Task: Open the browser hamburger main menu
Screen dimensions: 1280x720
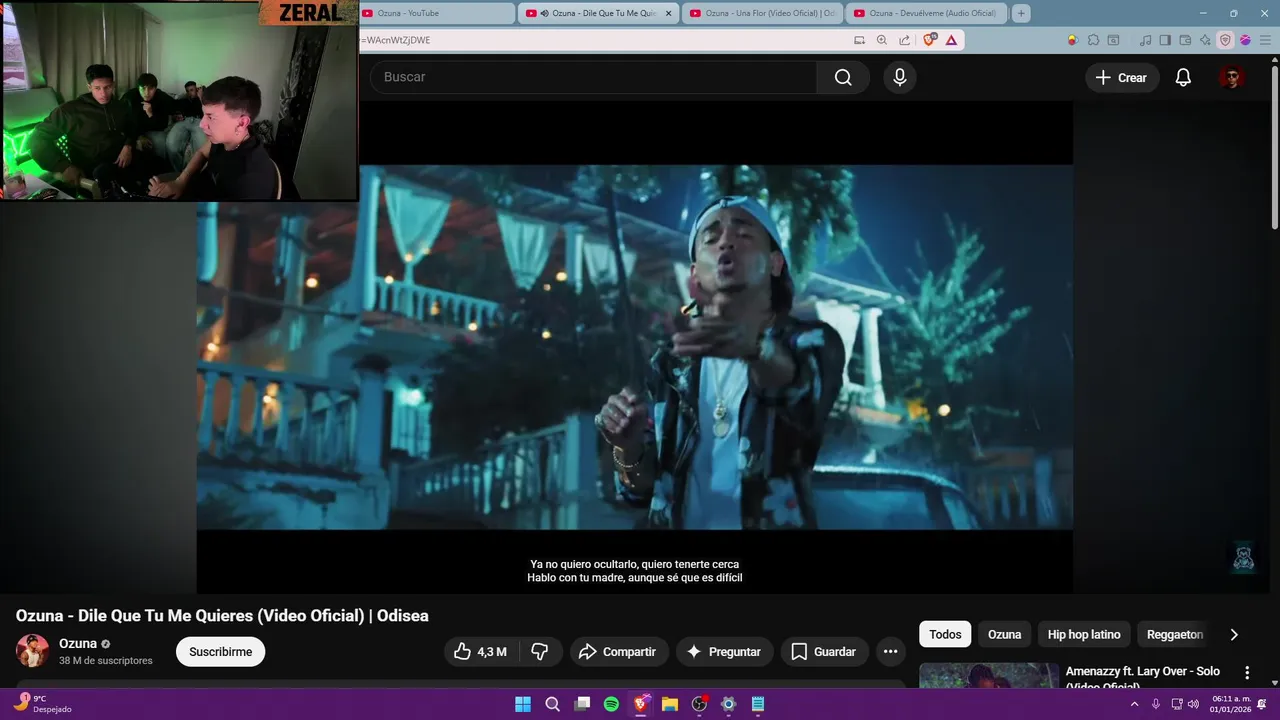Action: (1265, 40)
